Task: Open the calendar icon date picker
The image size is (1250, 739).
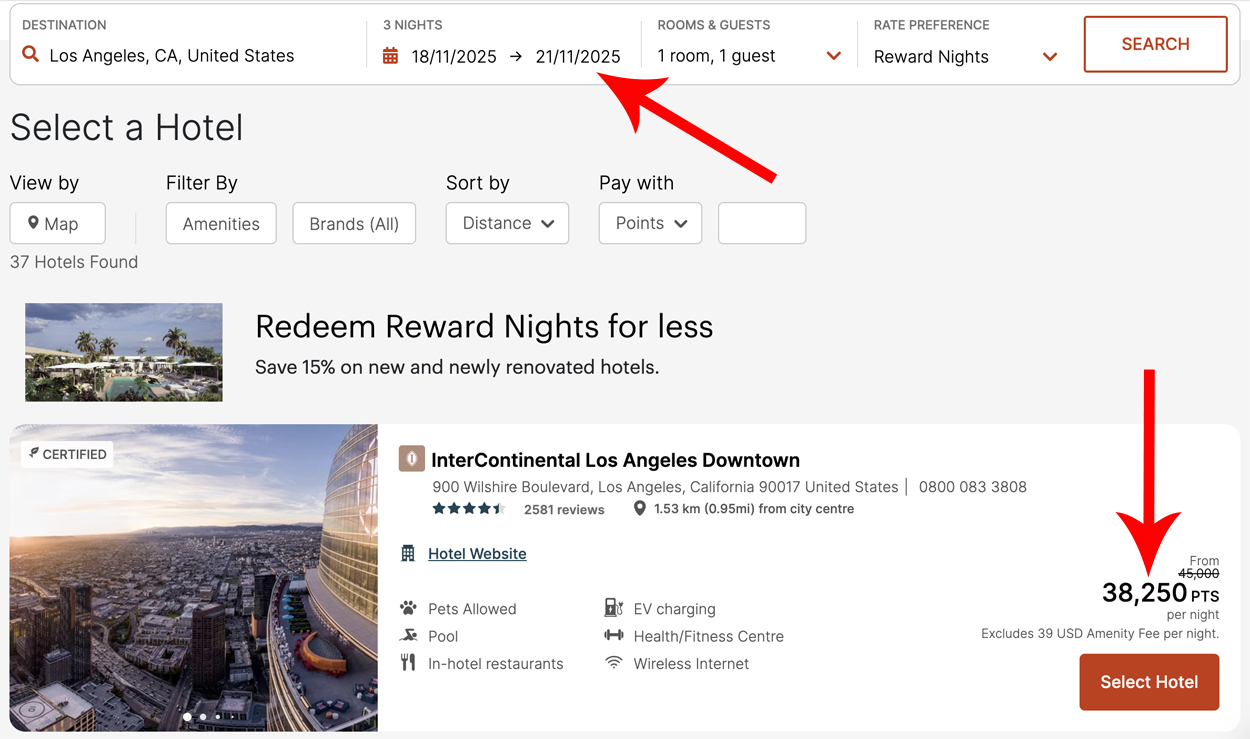Action: (391, 56)
